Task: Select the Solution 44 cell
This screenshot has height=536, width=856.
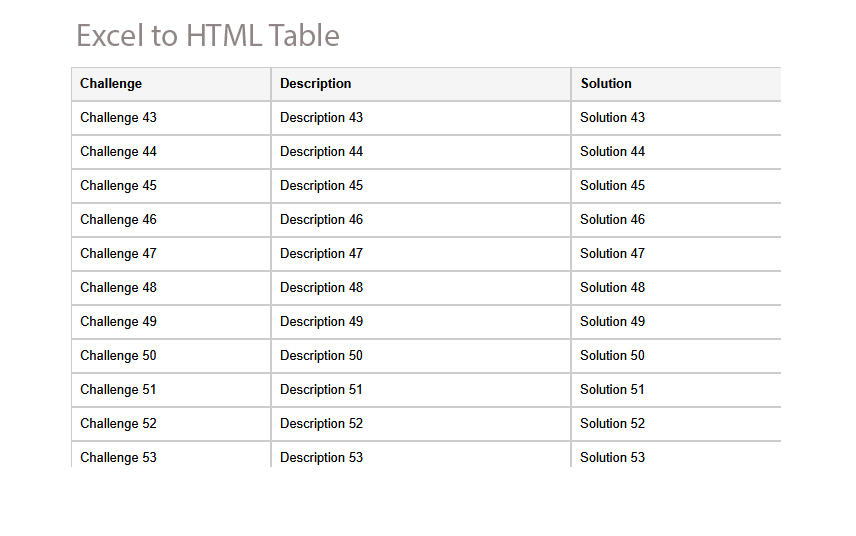Action: click(x=676, y=152)
